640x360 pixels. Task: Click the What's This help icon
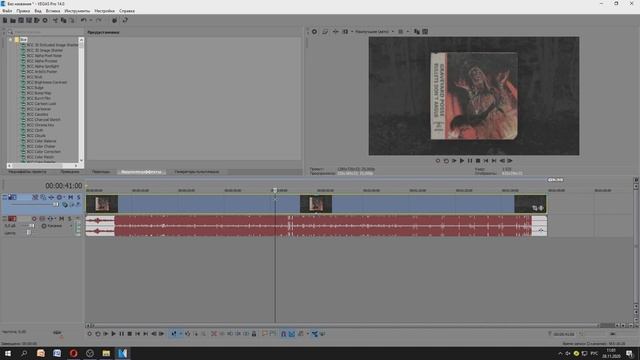pos(124,20)
